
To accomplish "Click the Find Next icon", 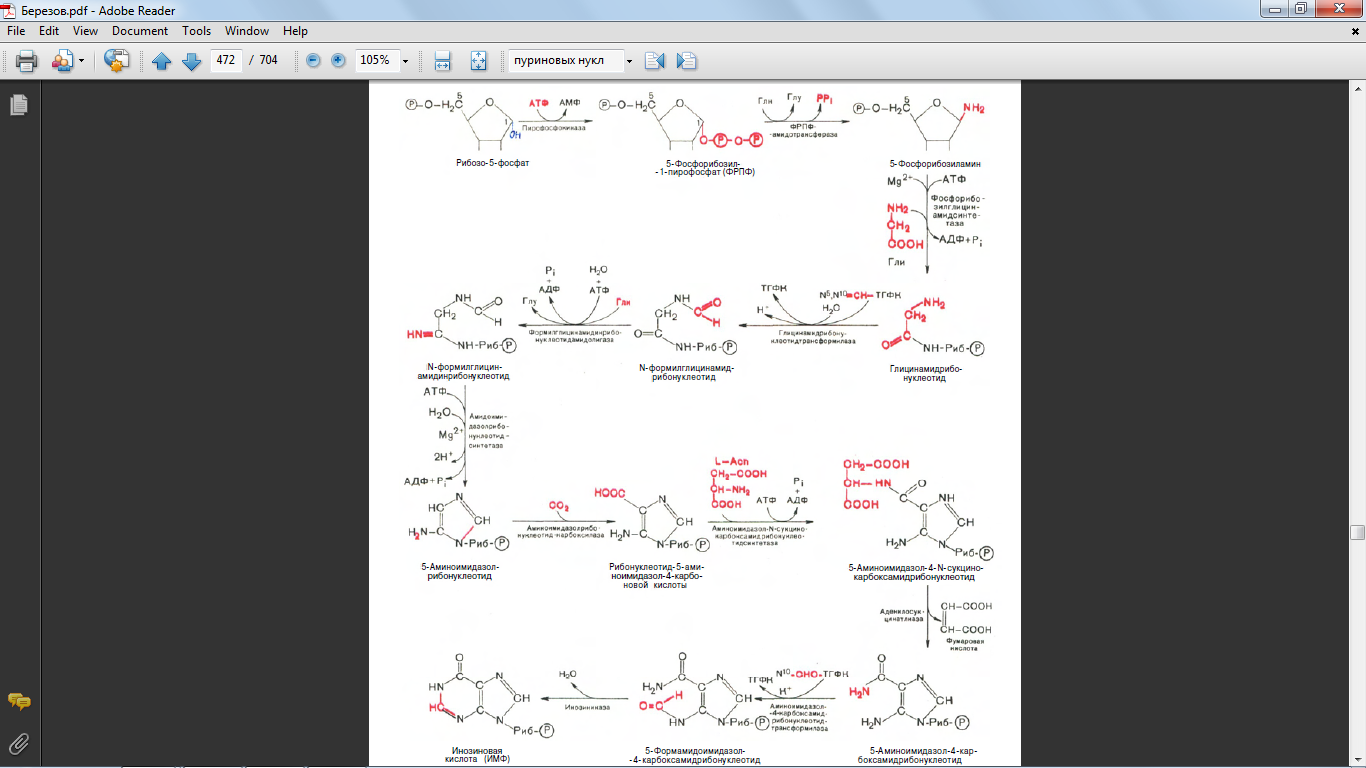I will point(686,61).
